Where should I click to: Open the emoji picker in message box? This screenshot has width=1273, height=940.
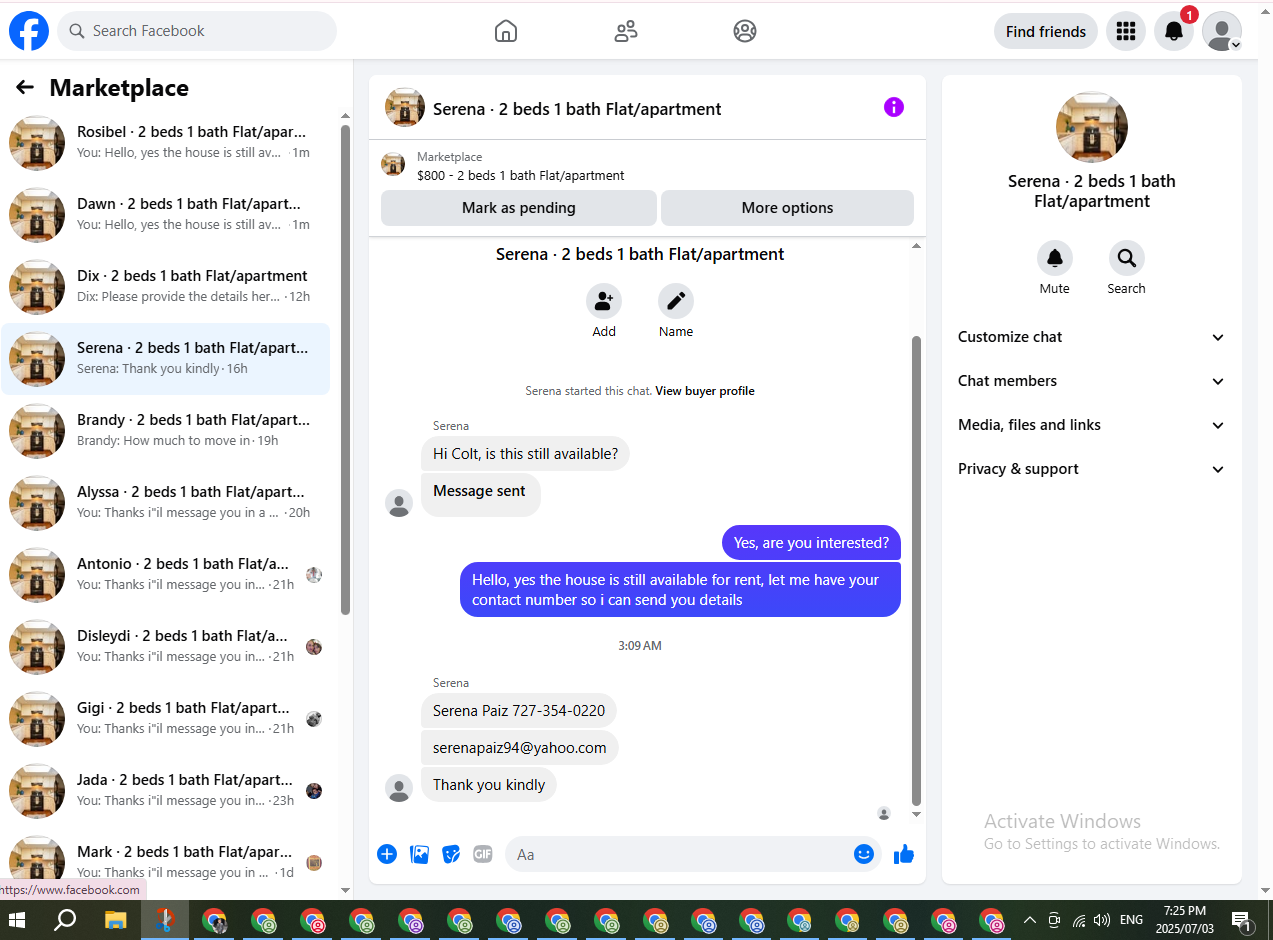864,854
